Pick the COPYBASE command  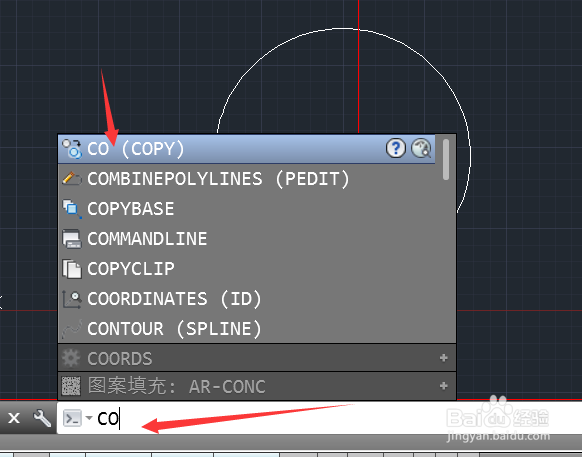(x=246, y=209)
